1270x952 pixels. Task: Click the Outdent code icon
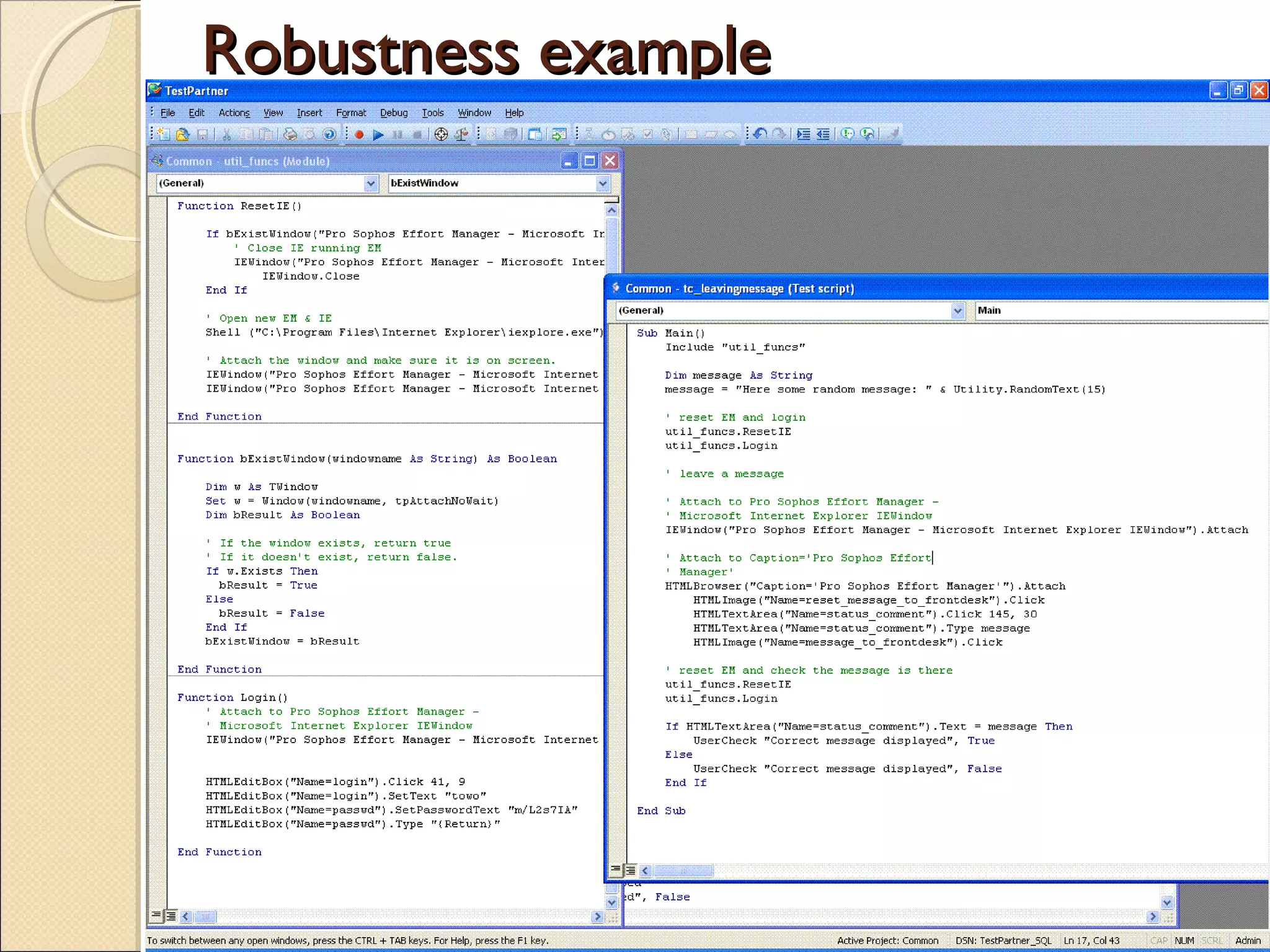click(823, 134)
